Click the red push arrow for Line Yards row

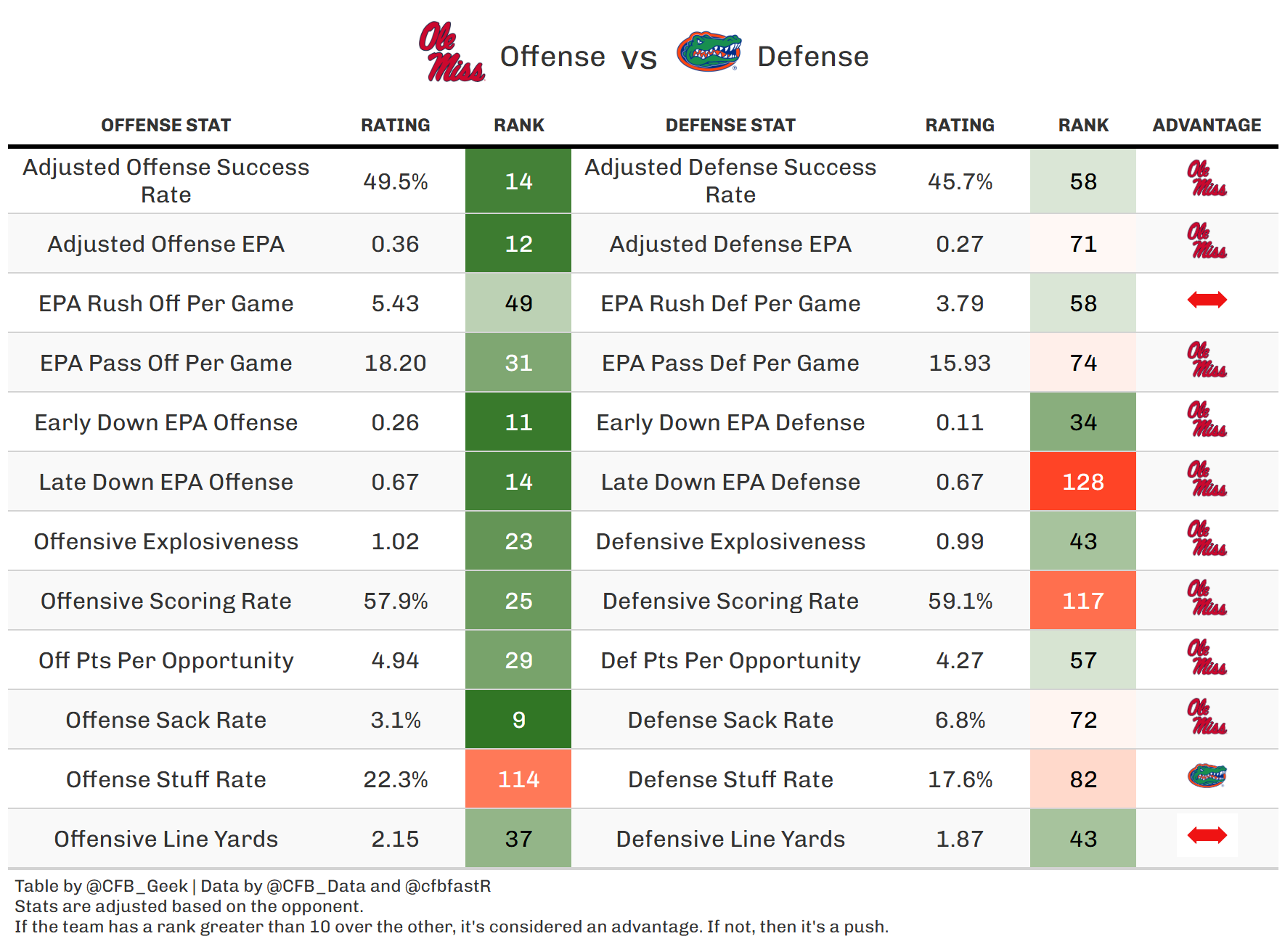coord(1207,835)
